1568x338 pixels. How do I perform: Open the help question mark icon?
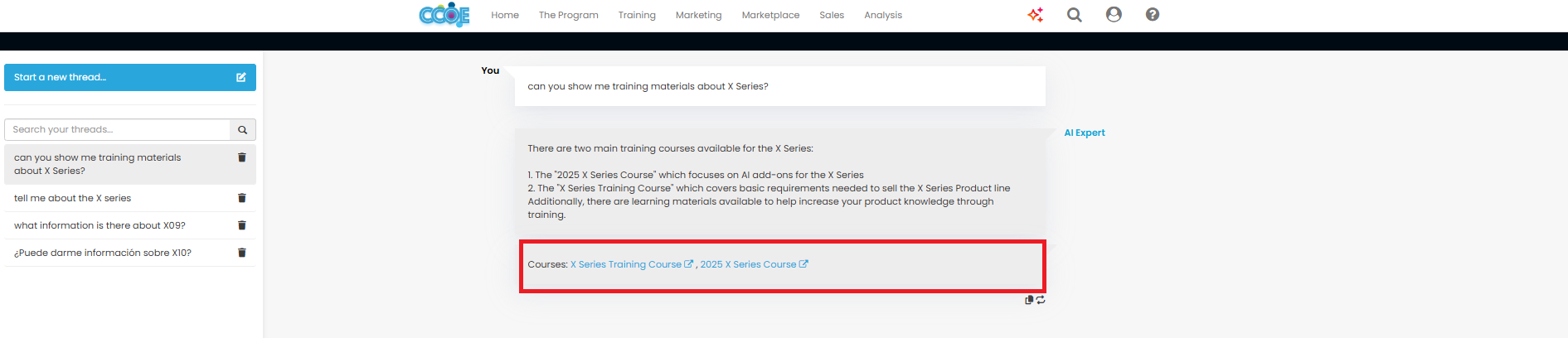[x=1153, y=15]
